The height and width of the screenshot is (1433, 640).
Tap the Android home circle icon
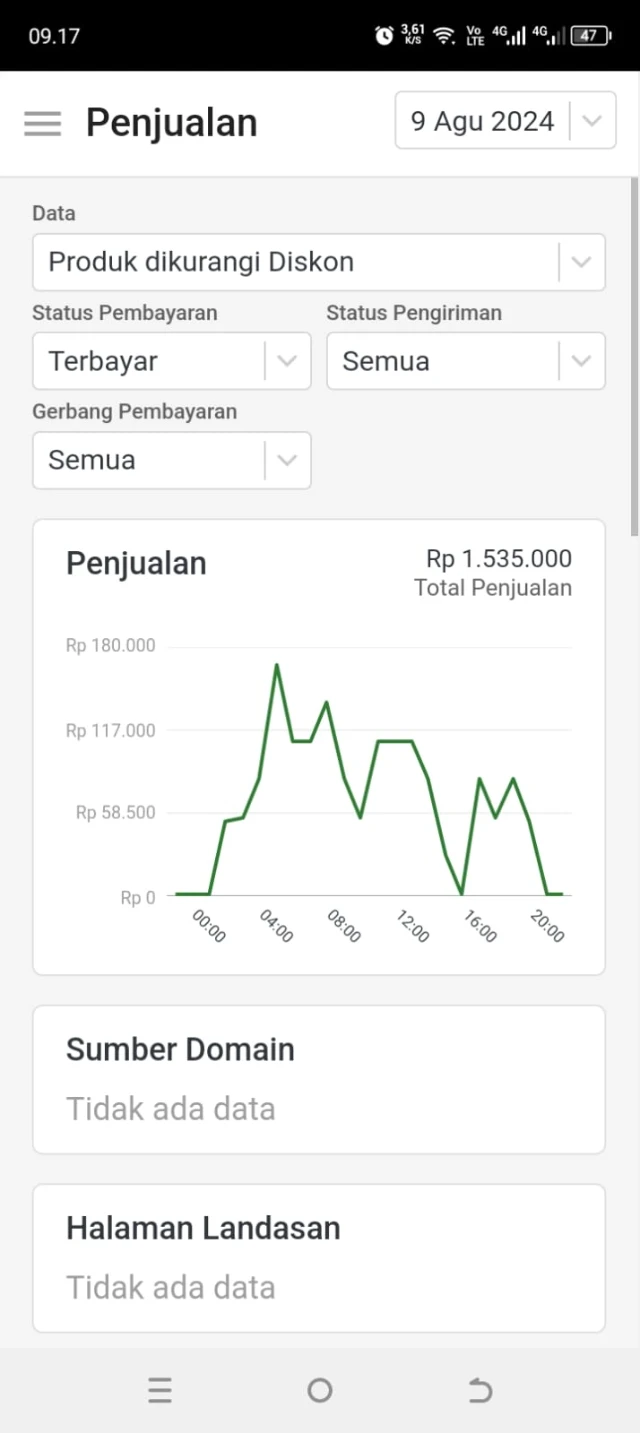coord(320,1390)
